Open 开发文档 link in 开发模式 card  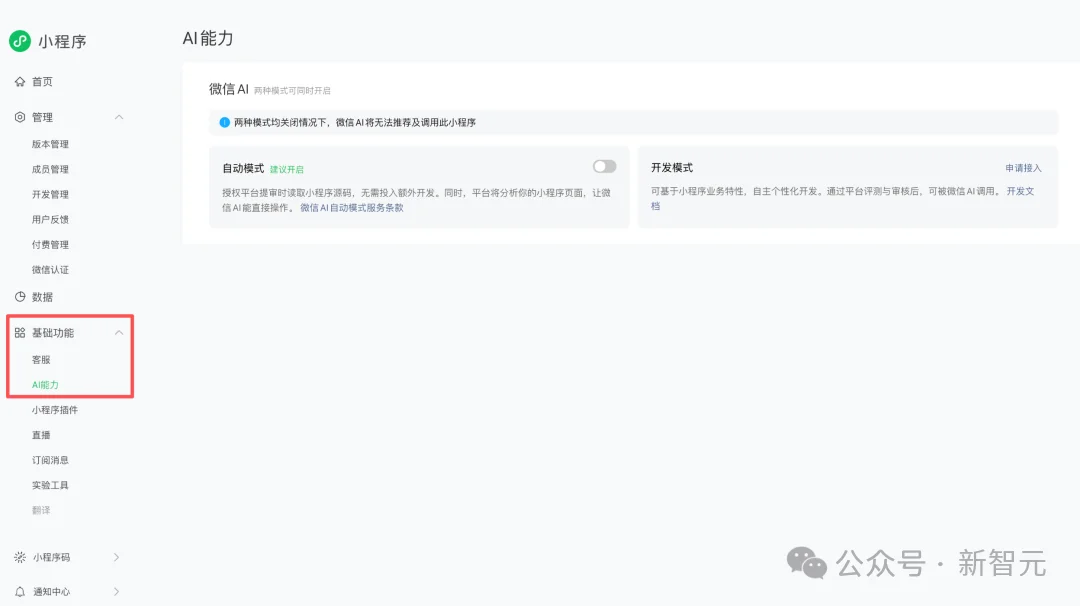pos(1020,191)
